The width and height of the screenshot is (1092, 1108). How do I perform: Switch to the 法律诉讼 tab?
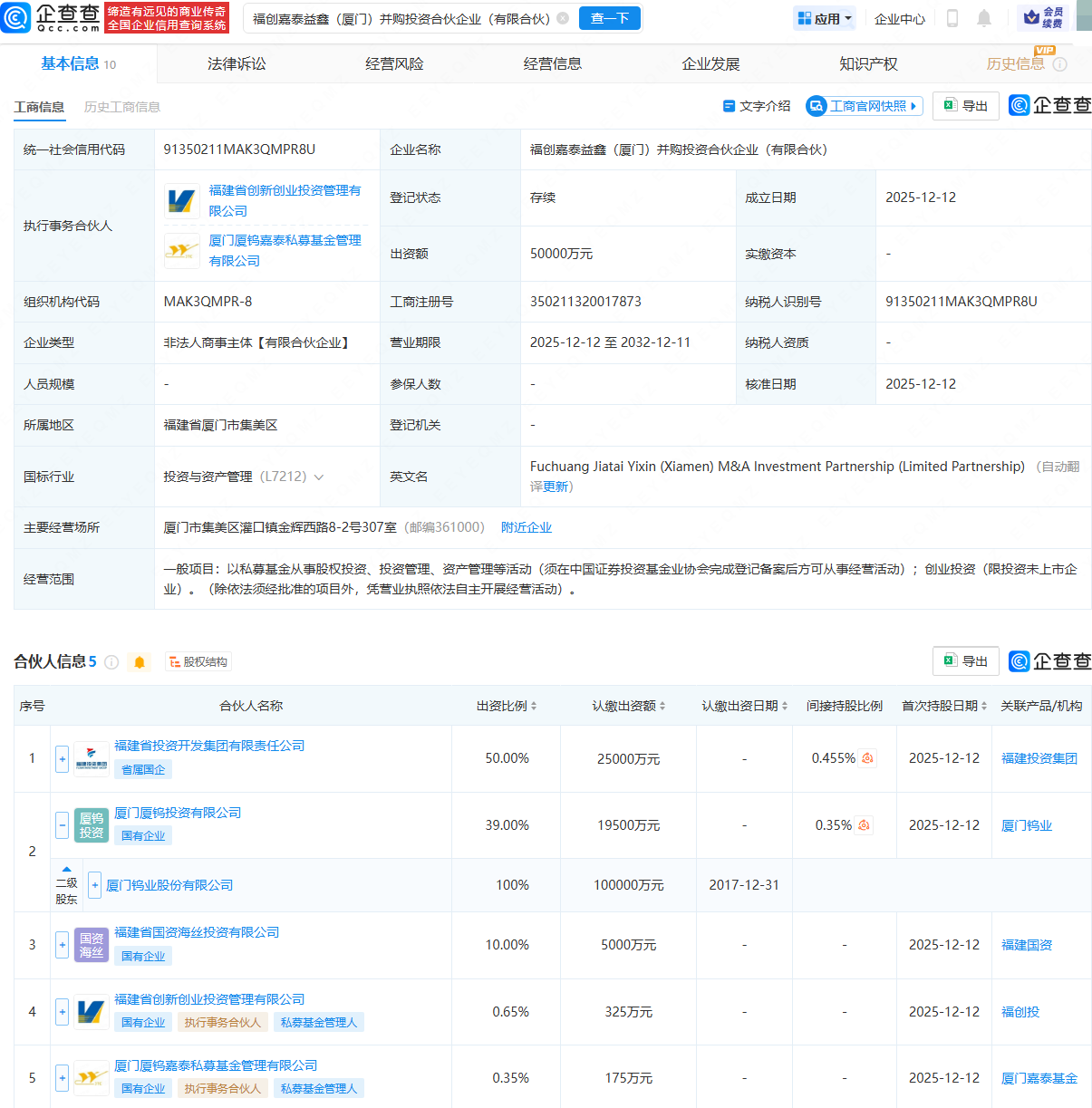pos(237,63)
